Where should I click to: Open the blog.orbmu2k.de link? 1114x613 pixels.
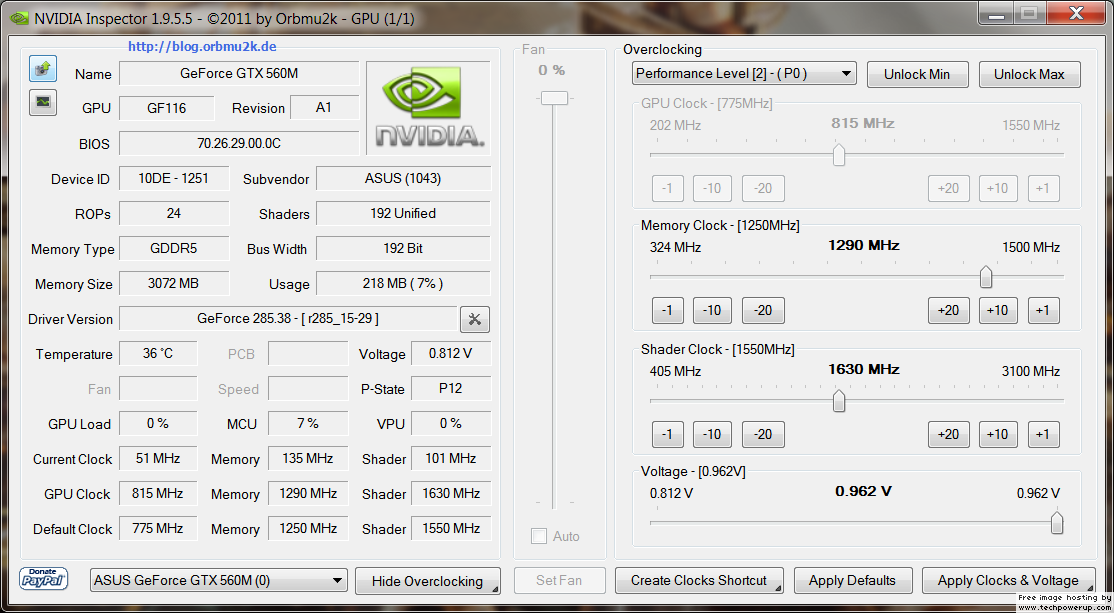tap(202, 47)
